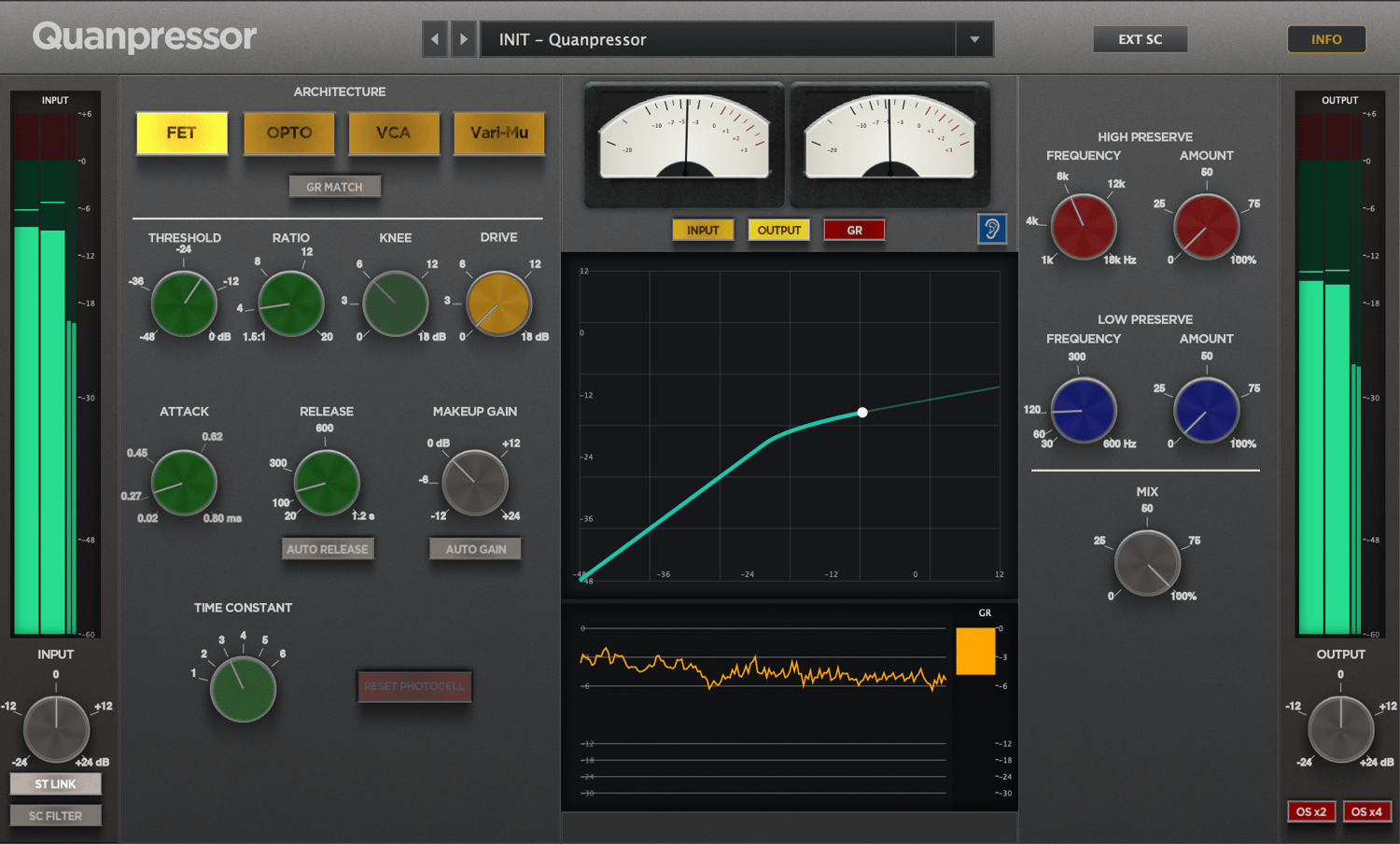Click the Low Preserve AMOUNT knob
This screenshot has width=1400, height=844.
click(x=1207, y=411)
